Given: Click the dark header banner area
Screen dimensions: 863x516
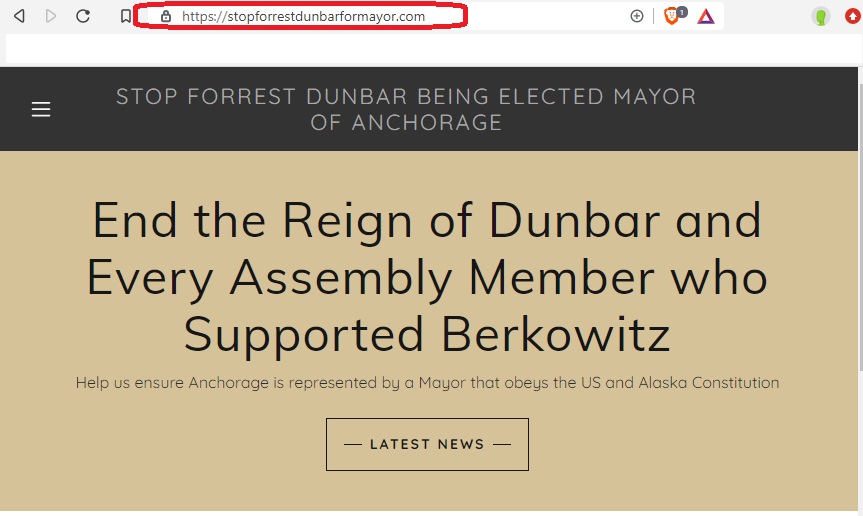Looking at the screenshot, I should click(429, 109).
